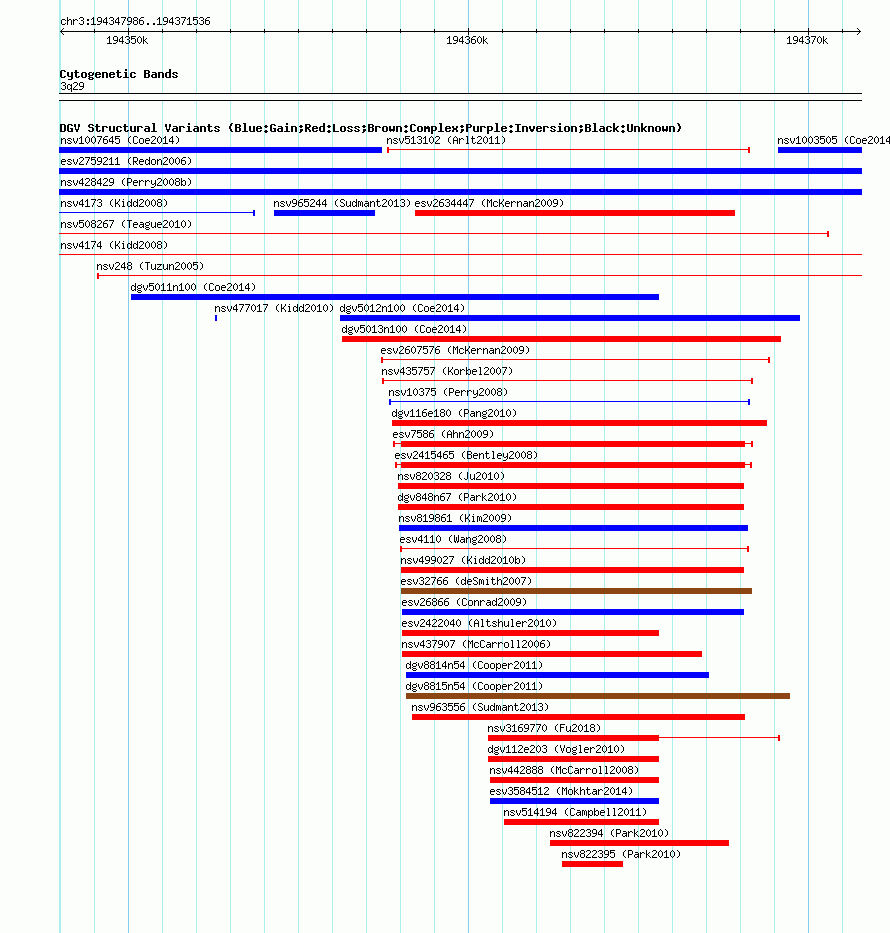
Task: Click esv2607576 (McKernan2009) label
Action: click(x=455, y=350)
